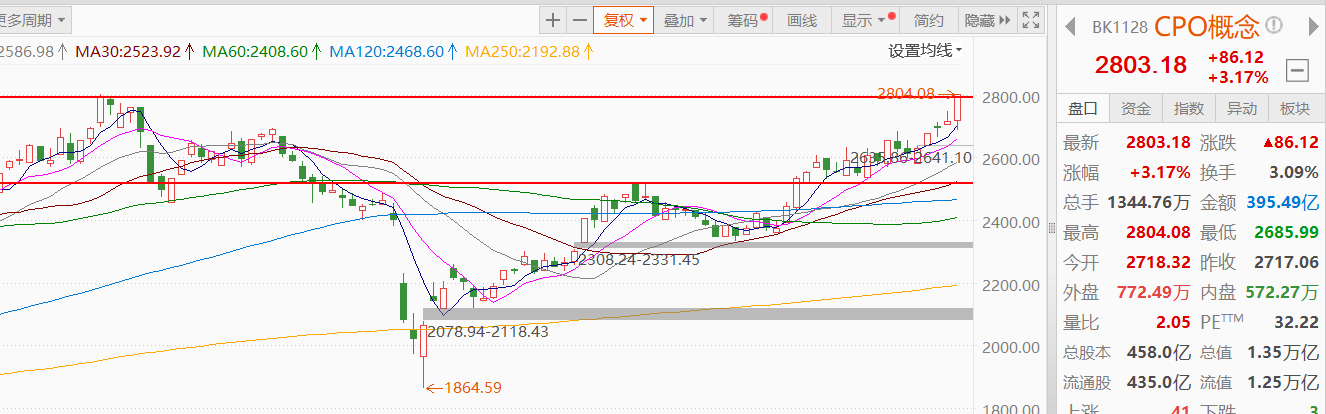Click gap label 2308.24-2331.45

pos(639,258)
